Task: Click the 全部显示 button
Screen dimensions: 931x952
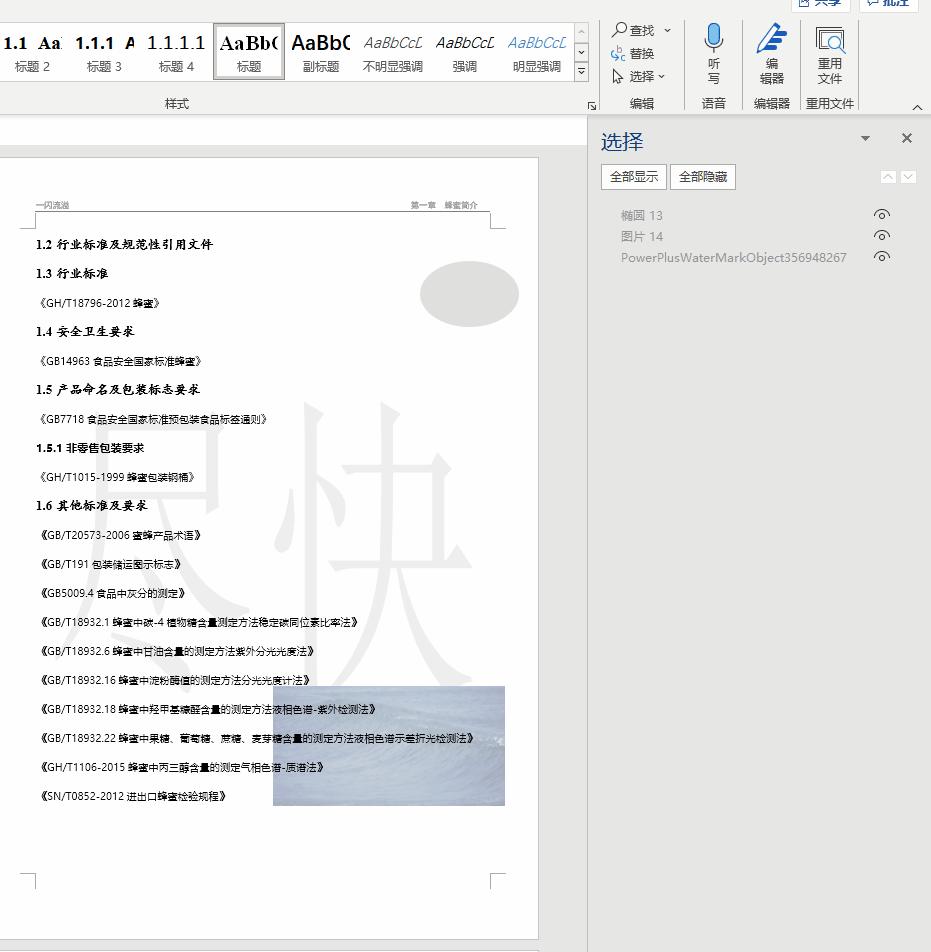Action: [632, 177]
